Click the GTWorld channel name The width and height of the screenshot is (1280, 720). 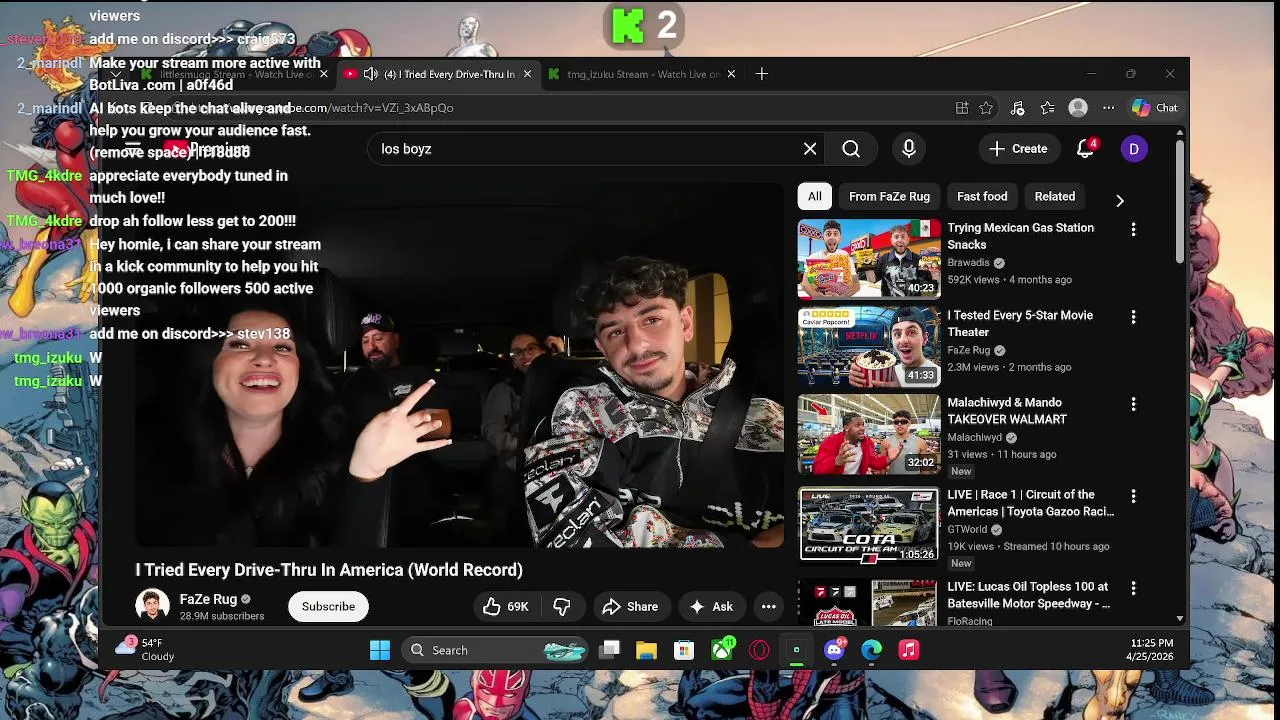967,530
